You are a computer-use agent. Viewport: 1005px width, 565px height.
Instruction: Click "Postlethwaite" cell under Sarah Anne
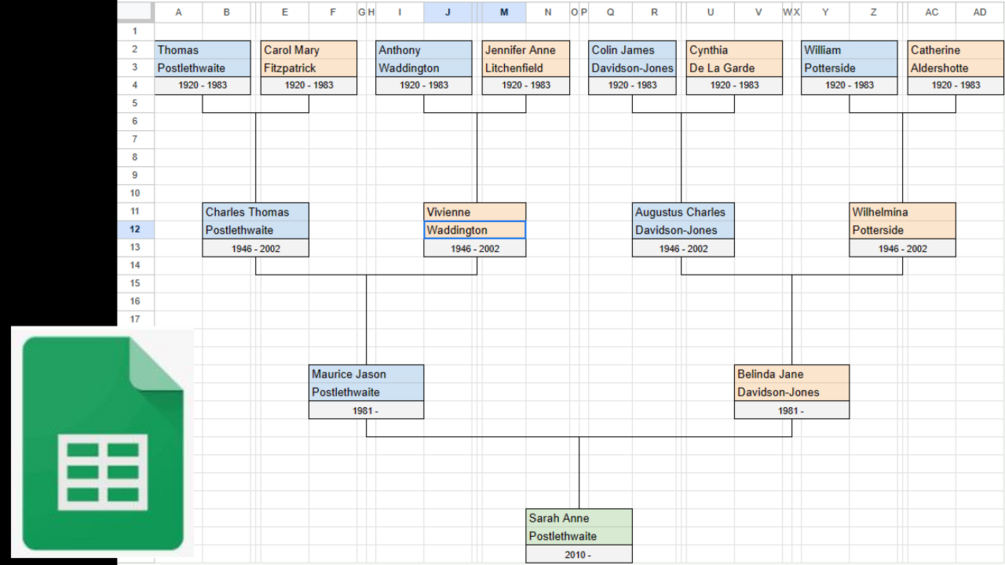click(x=579, y=536)
